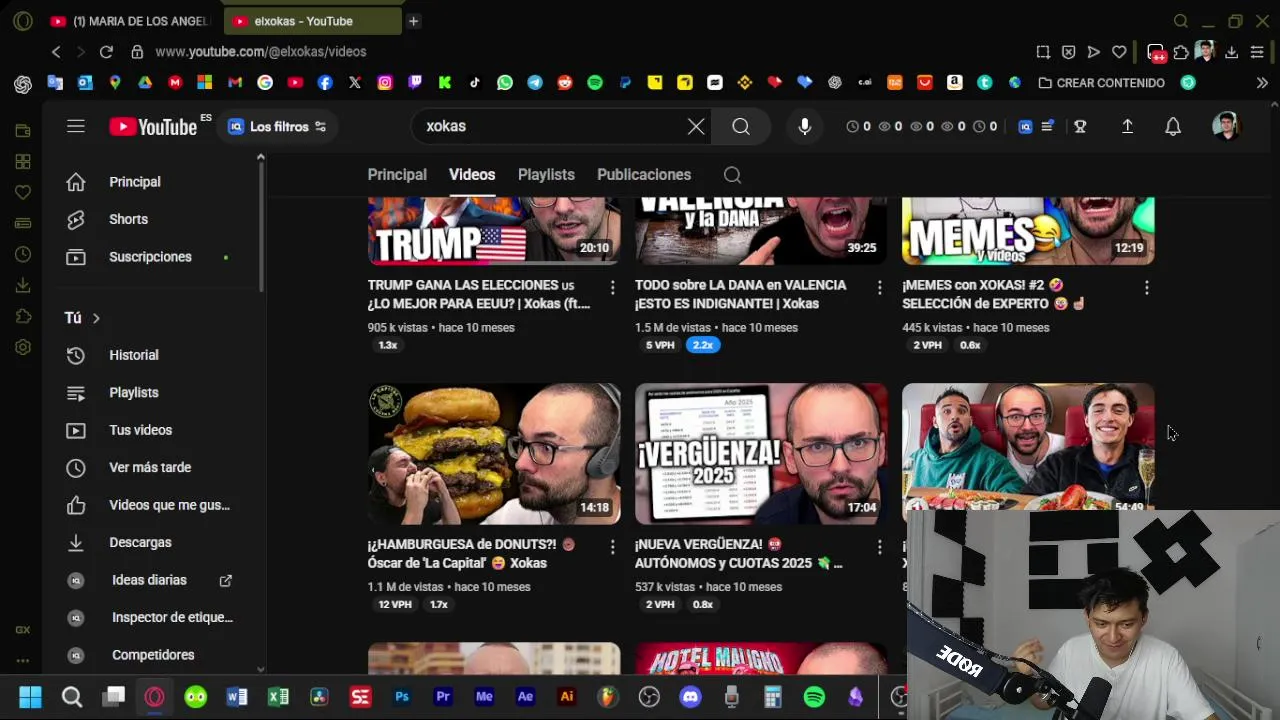
Task: Open options for HAMBURGUESA DE DONUTS video
Action: 612,547
